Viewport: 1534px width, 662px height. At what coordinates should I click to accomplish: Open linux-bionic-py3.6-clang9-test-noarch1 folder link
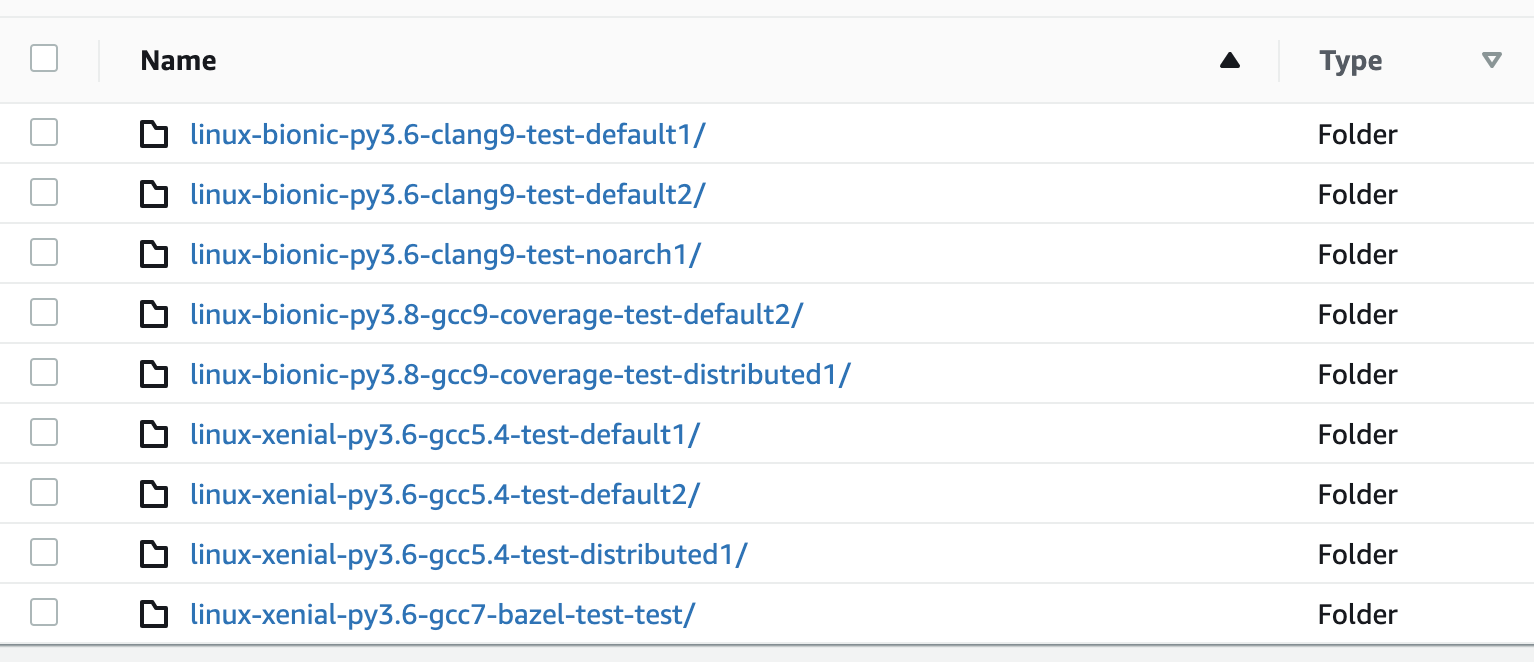pos(446,254)
